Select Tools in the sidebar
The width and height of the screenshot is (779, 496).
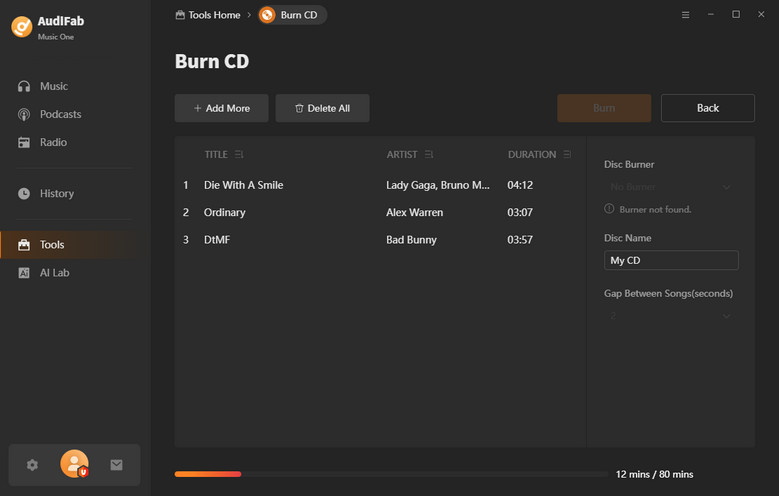coord(76,245)
